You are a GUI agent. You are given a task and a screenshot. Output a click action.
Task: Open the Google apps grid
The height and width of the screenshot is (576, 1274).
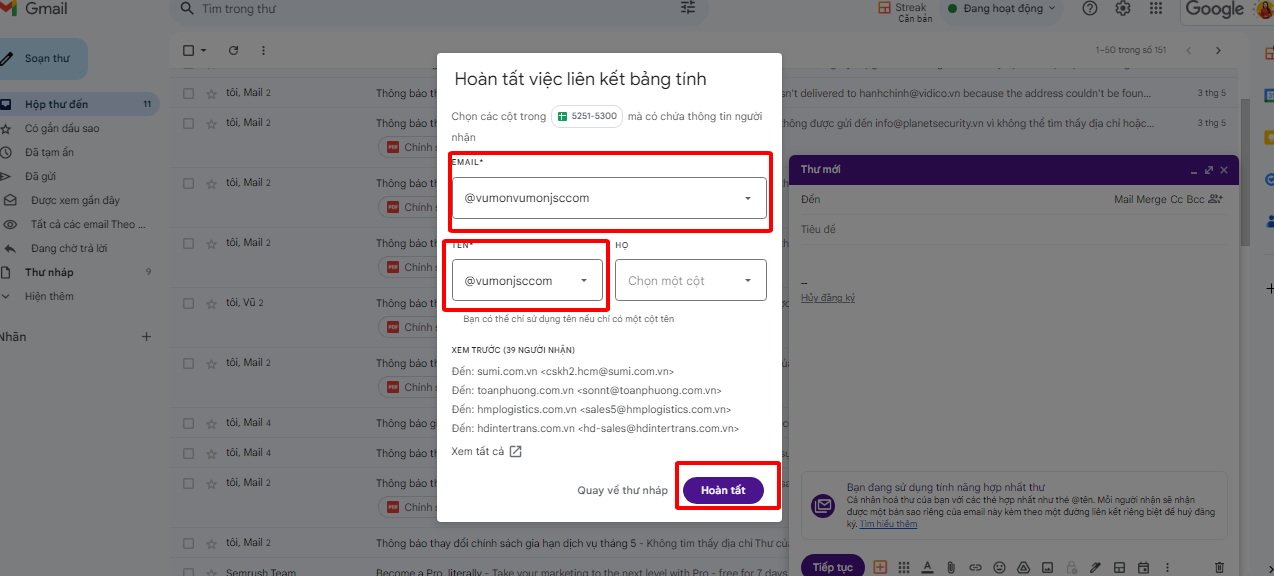coord(1156,8)
